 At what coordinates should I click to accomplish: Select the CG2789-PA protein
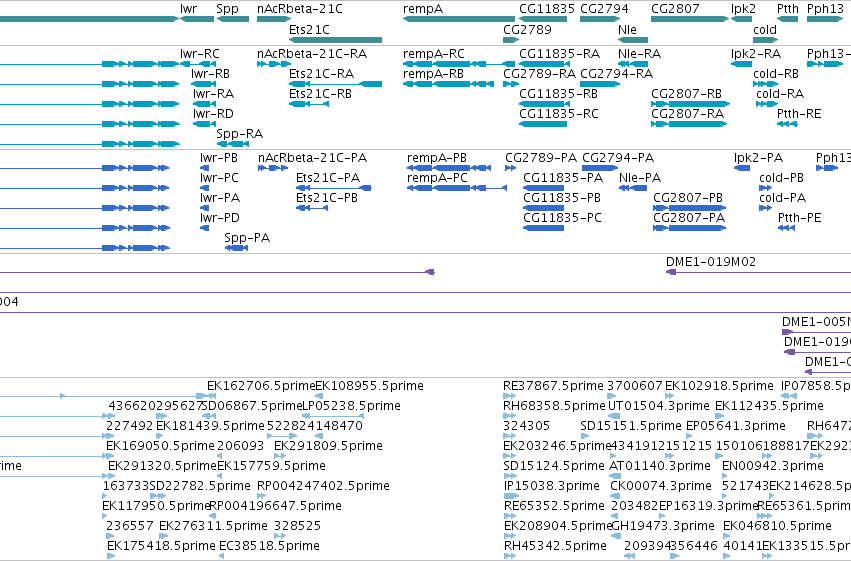point(510,168)
